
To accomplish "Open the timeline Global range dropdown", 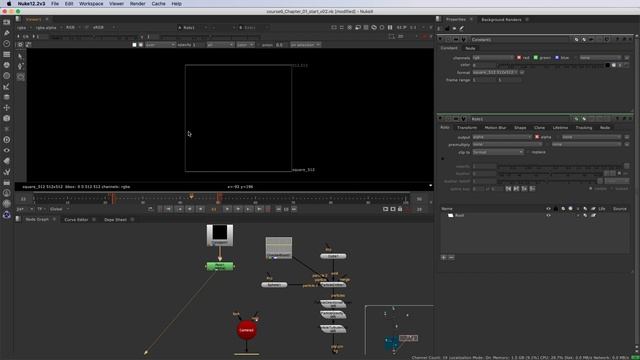I will coord(59,209).
